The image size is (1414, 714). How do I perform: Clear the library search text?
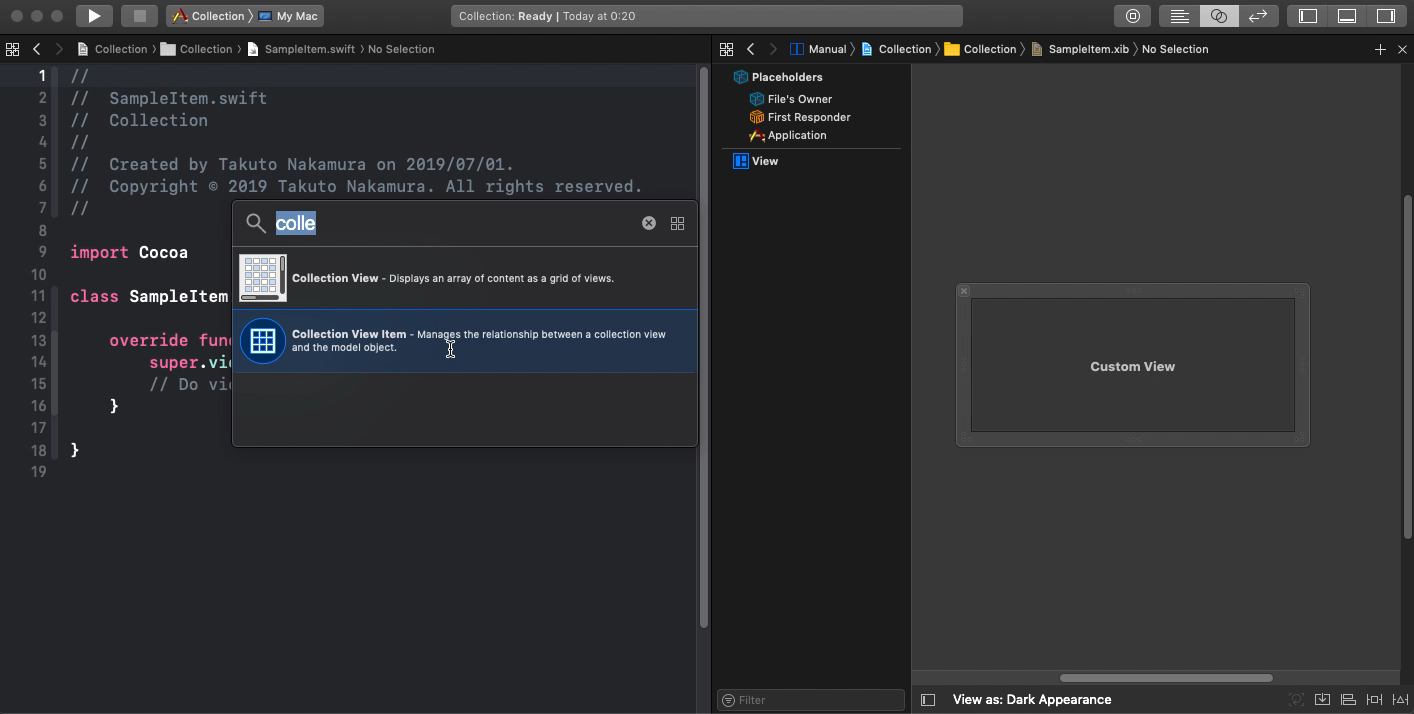tap(648, 223)
